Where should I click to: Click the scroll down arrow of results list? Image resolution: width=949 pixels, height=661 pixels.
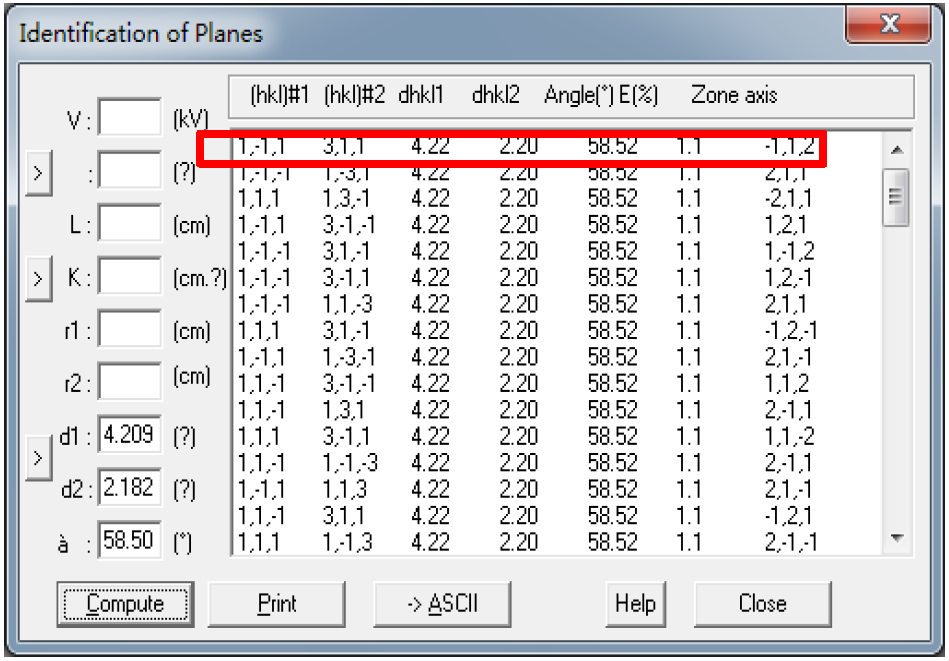click(x=897, y=538)
